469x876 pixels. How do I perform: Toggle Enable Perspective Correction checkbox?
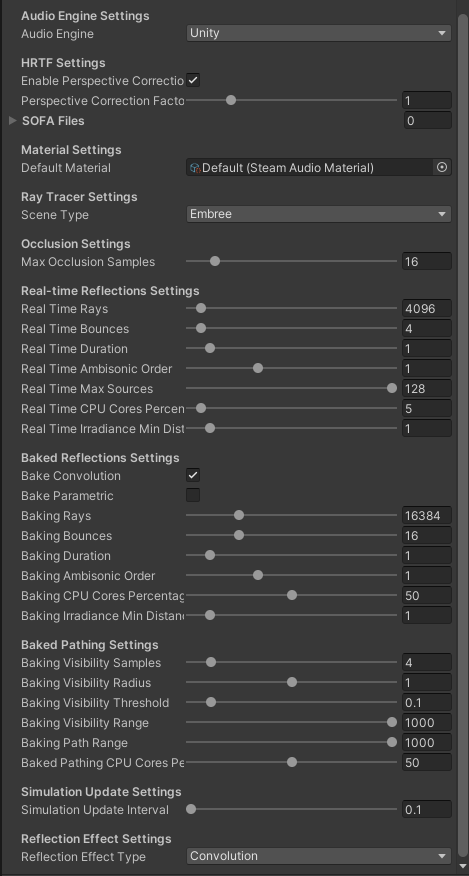click(x=193, y=80)
